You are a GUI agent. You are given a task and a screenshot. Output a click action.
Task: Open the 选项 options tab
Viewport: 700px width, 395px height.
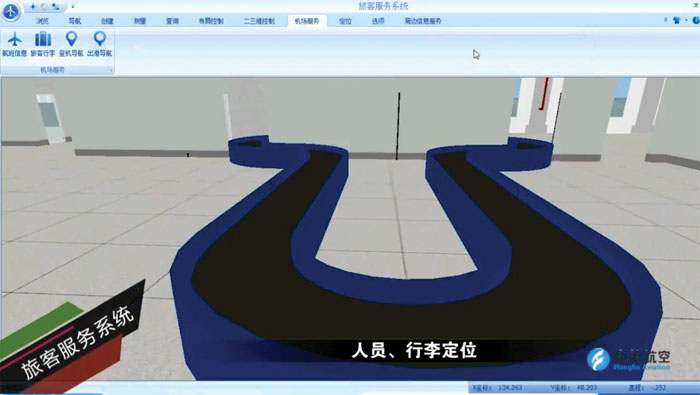point(378,21)
